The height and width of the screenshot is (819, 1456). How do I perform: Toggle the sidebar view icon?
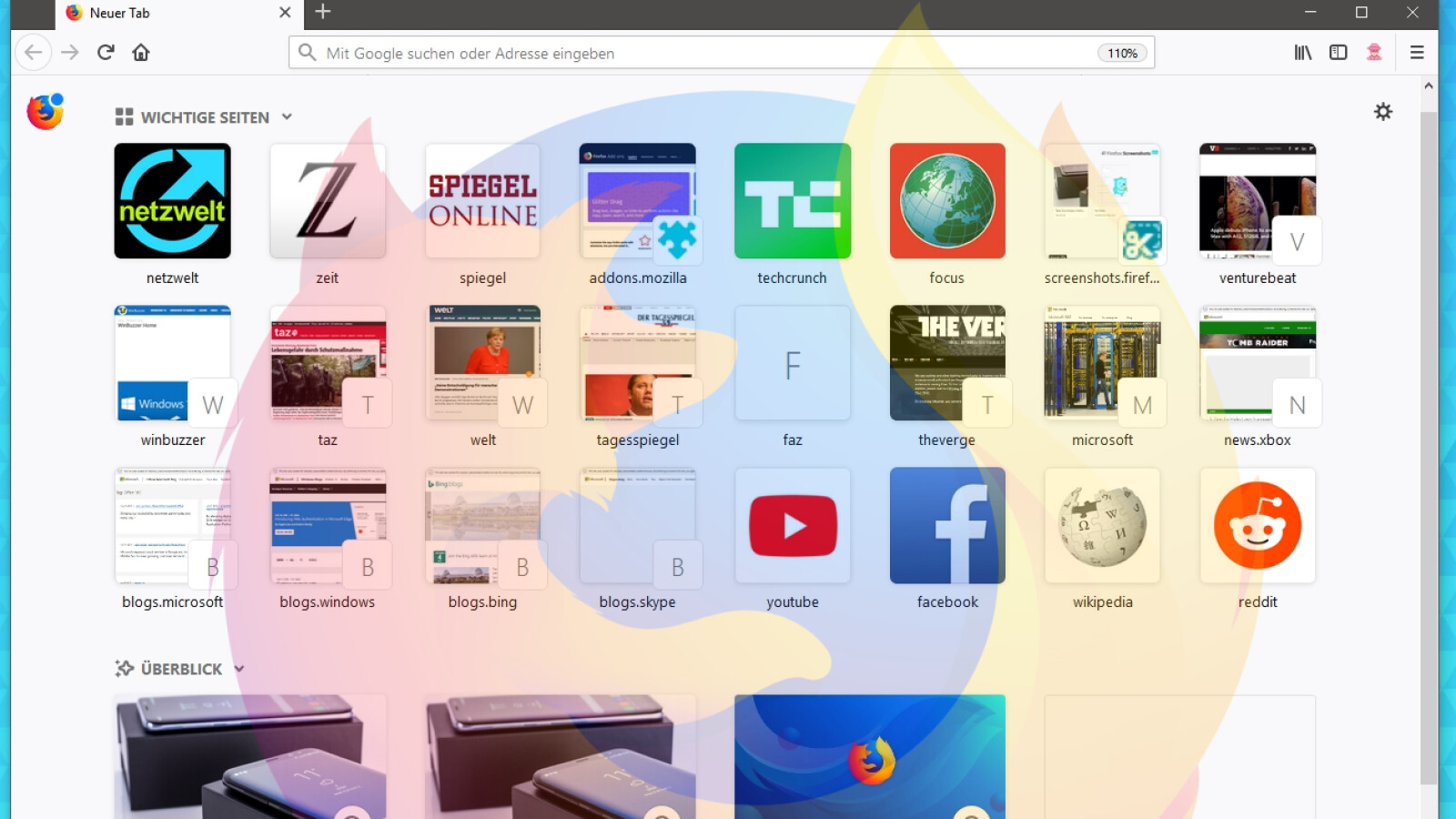[x=1338, y=53]
